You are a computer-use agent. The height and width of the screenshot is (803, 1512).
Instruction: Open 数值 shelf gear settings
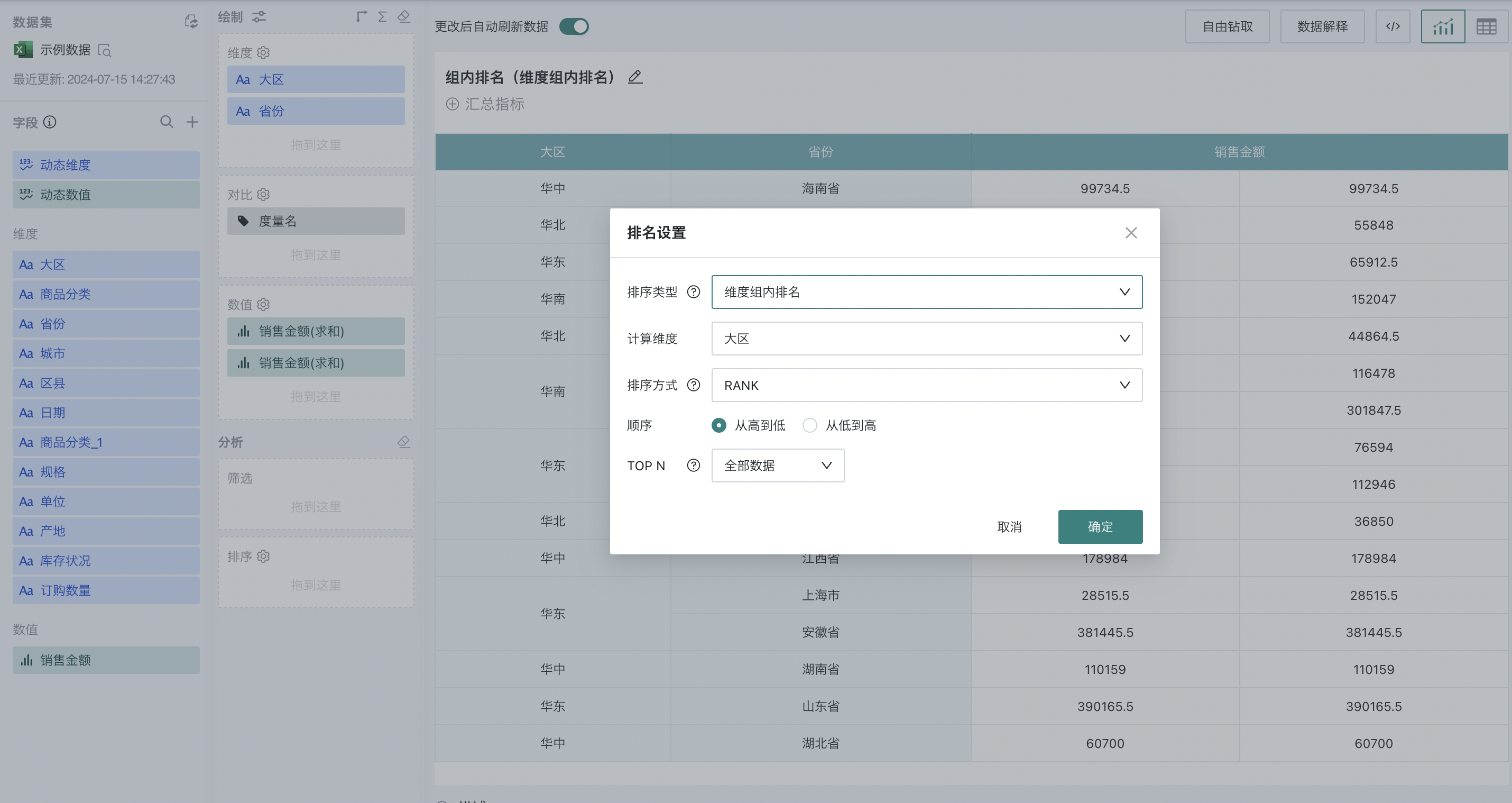264,304
